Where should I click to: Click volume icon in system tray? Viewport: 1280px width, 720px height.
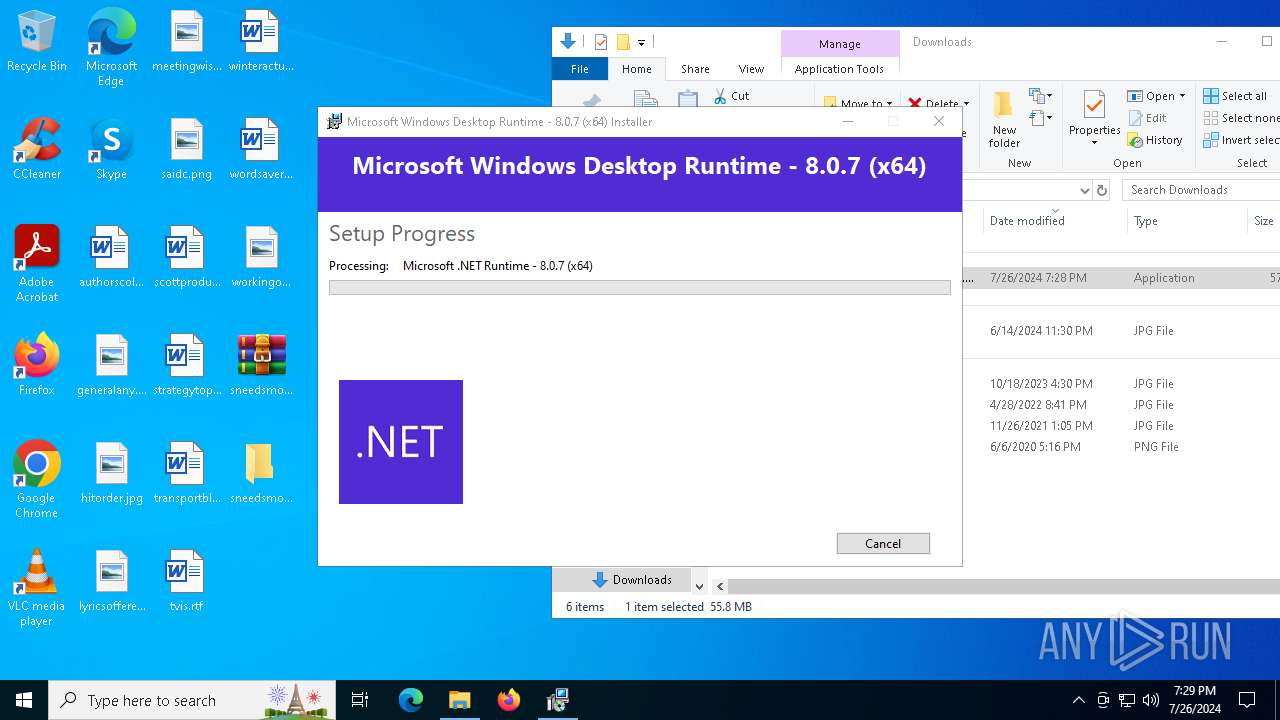click(x=1150, y=700)
